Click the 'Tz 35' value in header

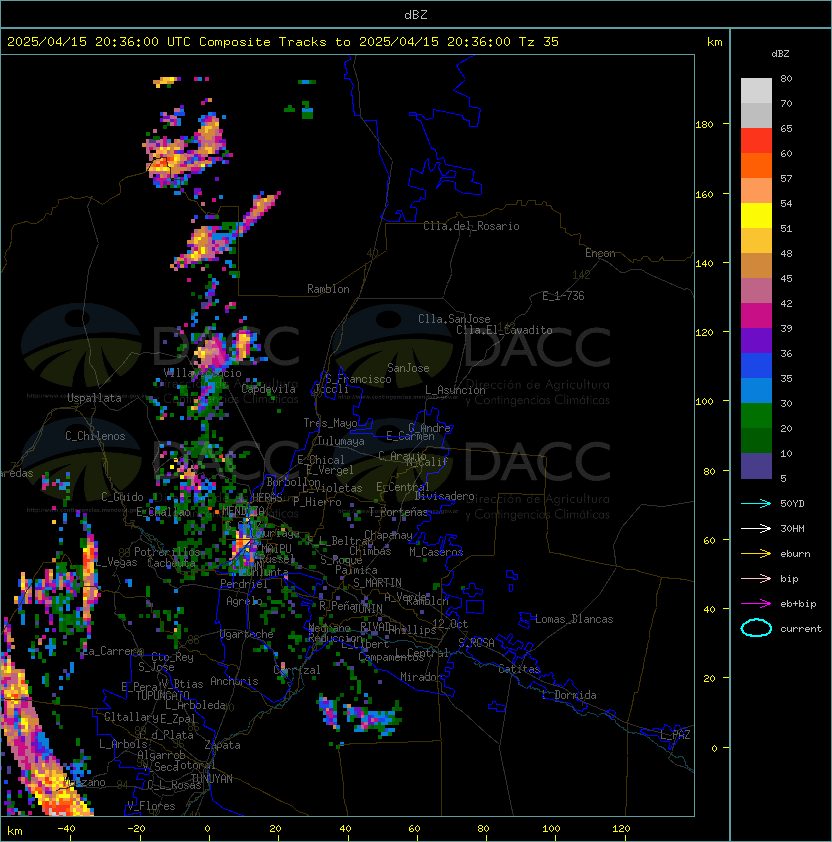539,42
